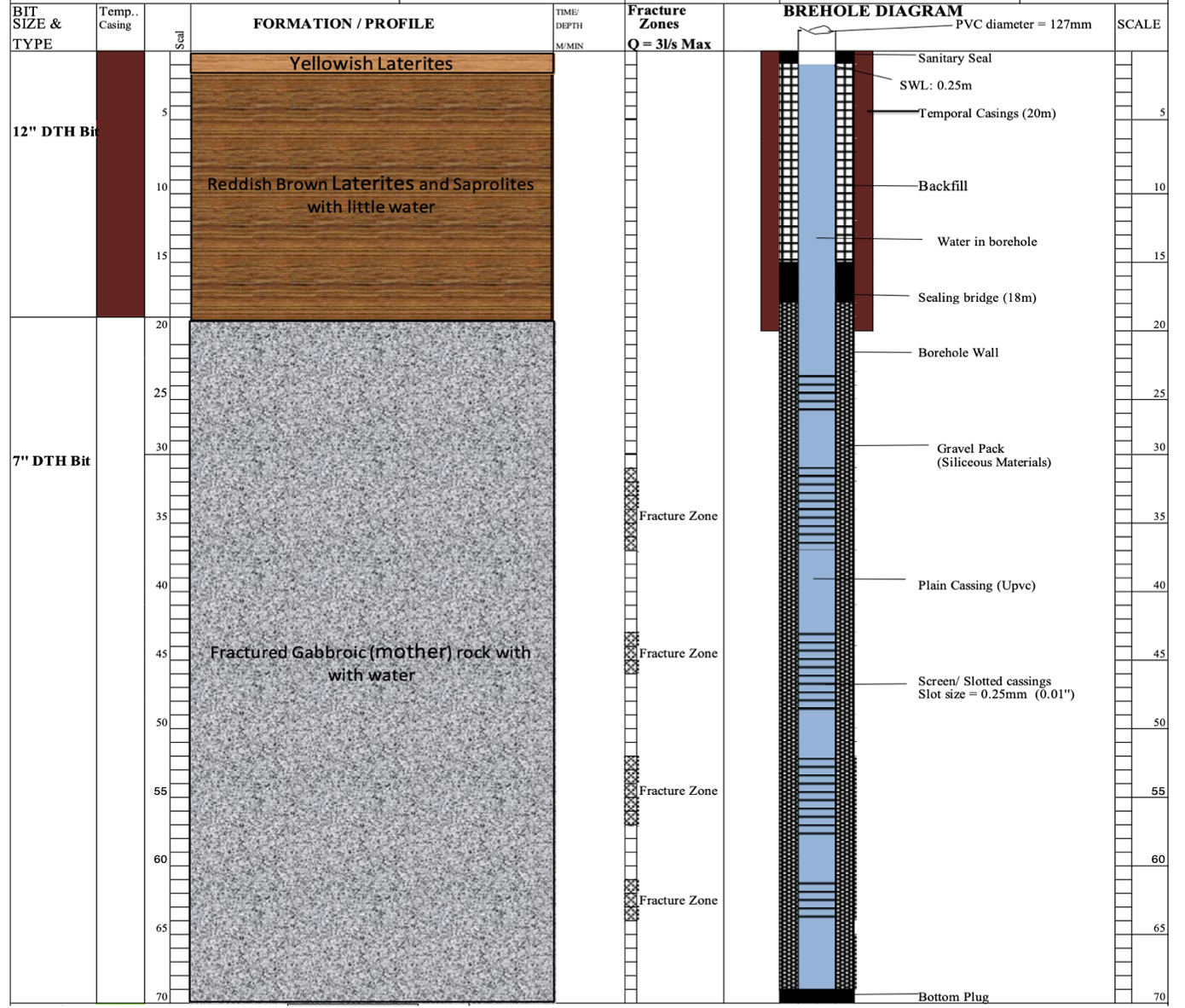Click 'Temporal Casings (20m)' annotation
This screenshot has height=1008, width=1185.
pos(987,113)
